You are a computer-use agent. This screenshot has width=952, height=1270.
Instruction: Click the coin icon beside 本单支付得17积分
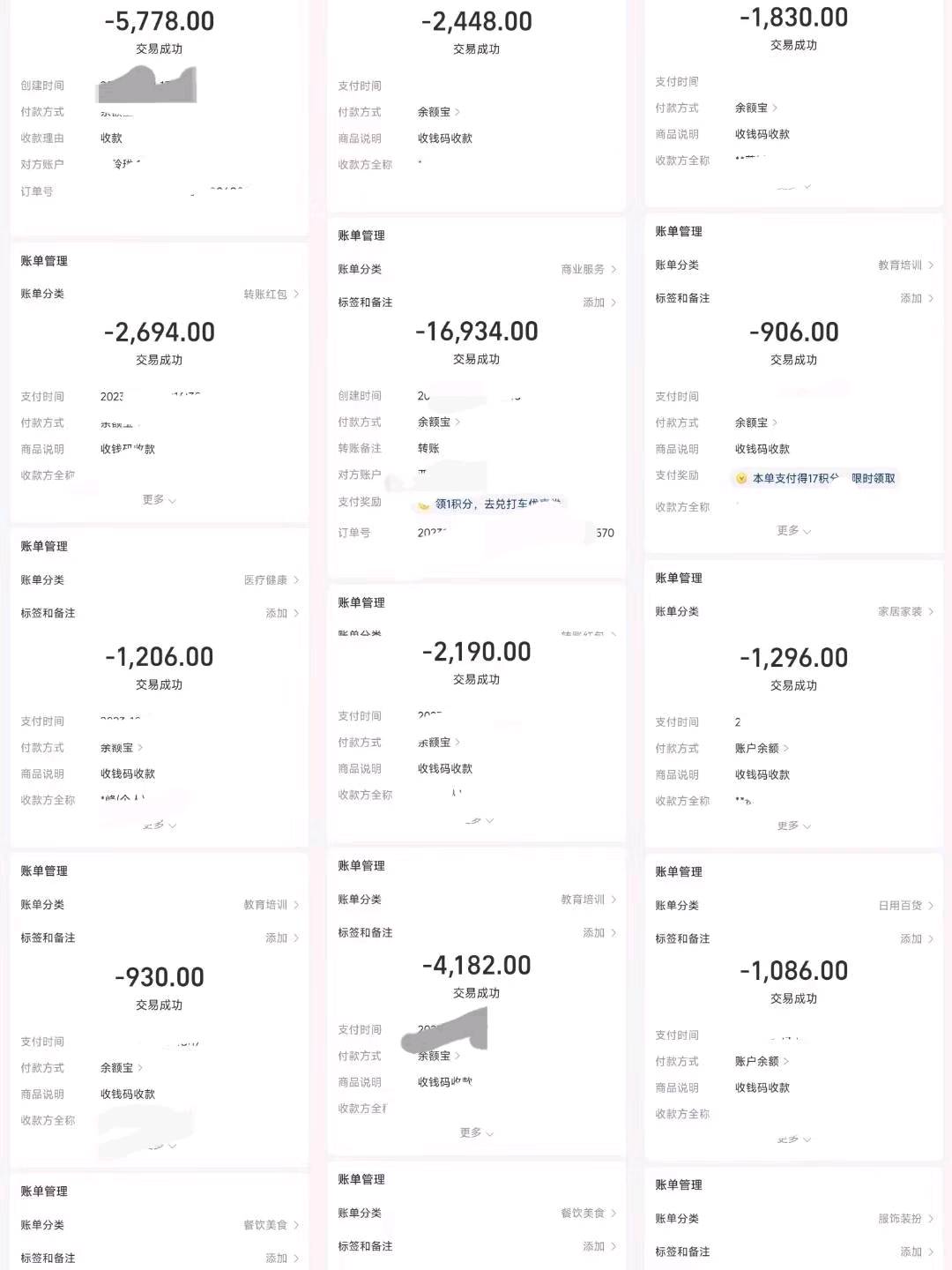click(x=741, y=479)
